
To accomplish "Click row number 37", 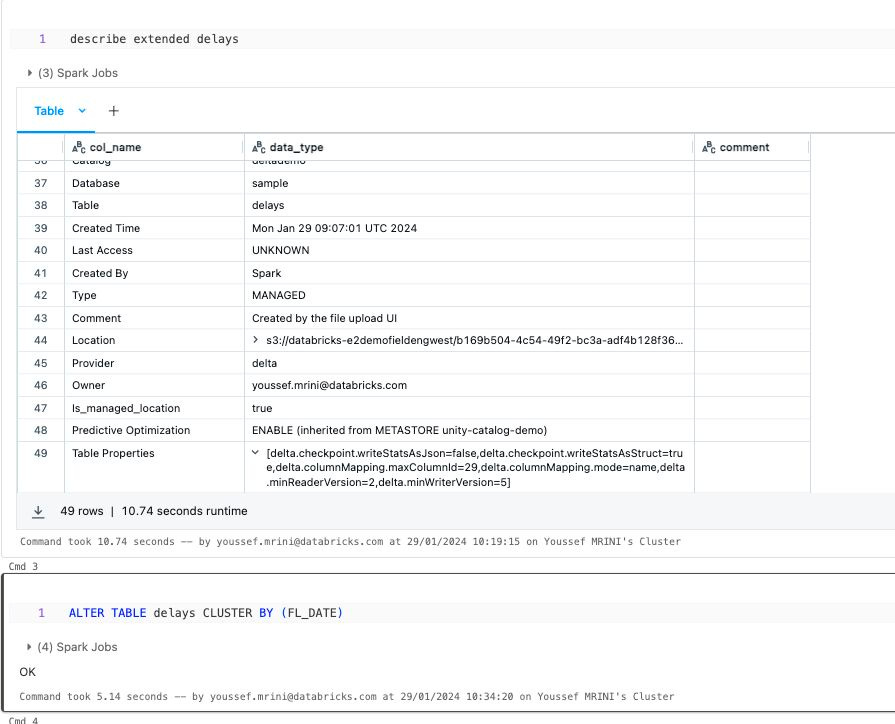I will point(41,183).
